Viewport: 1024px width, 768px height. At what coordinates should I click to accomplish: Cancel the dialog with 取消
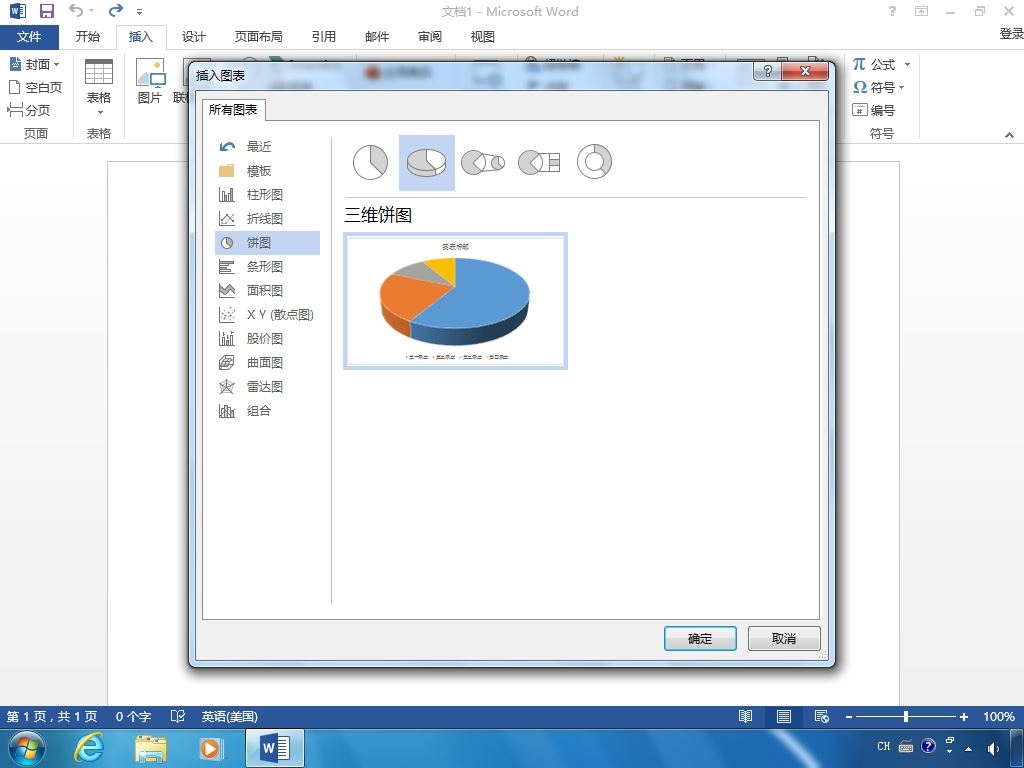784,639
